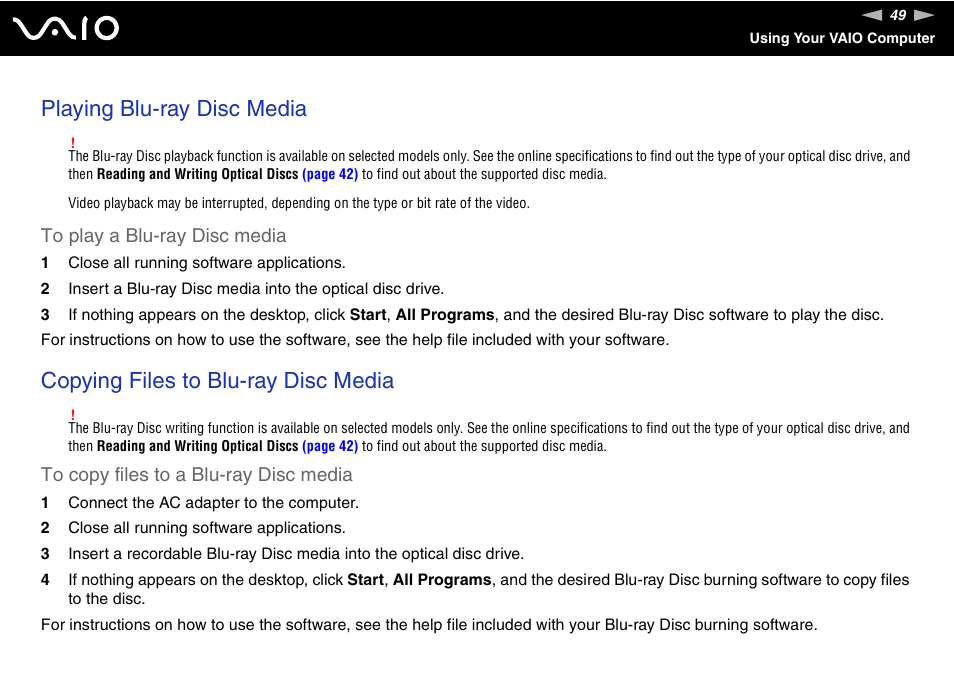Click page number 49 in header

click(898, 15)
